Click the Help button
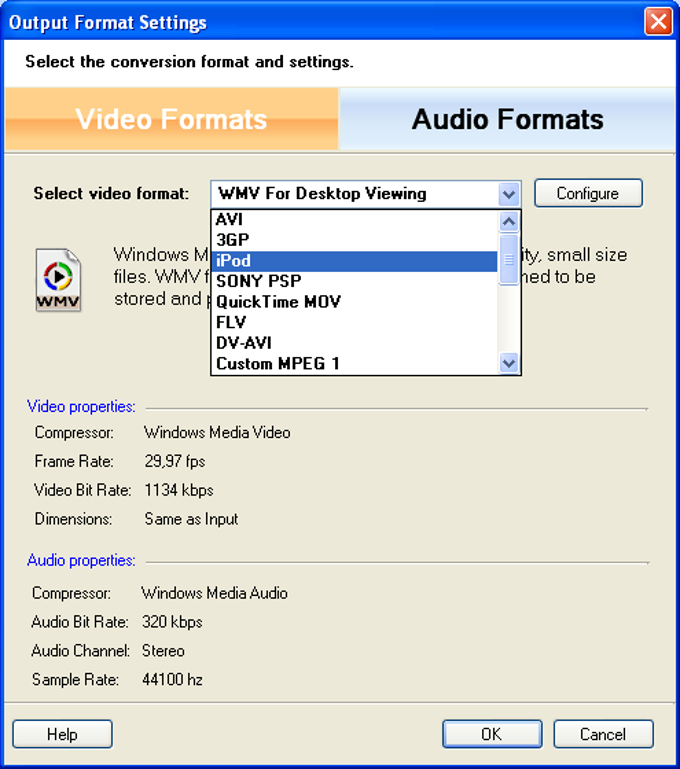This screenshot has height=769, width=680. tap(62, 734)
